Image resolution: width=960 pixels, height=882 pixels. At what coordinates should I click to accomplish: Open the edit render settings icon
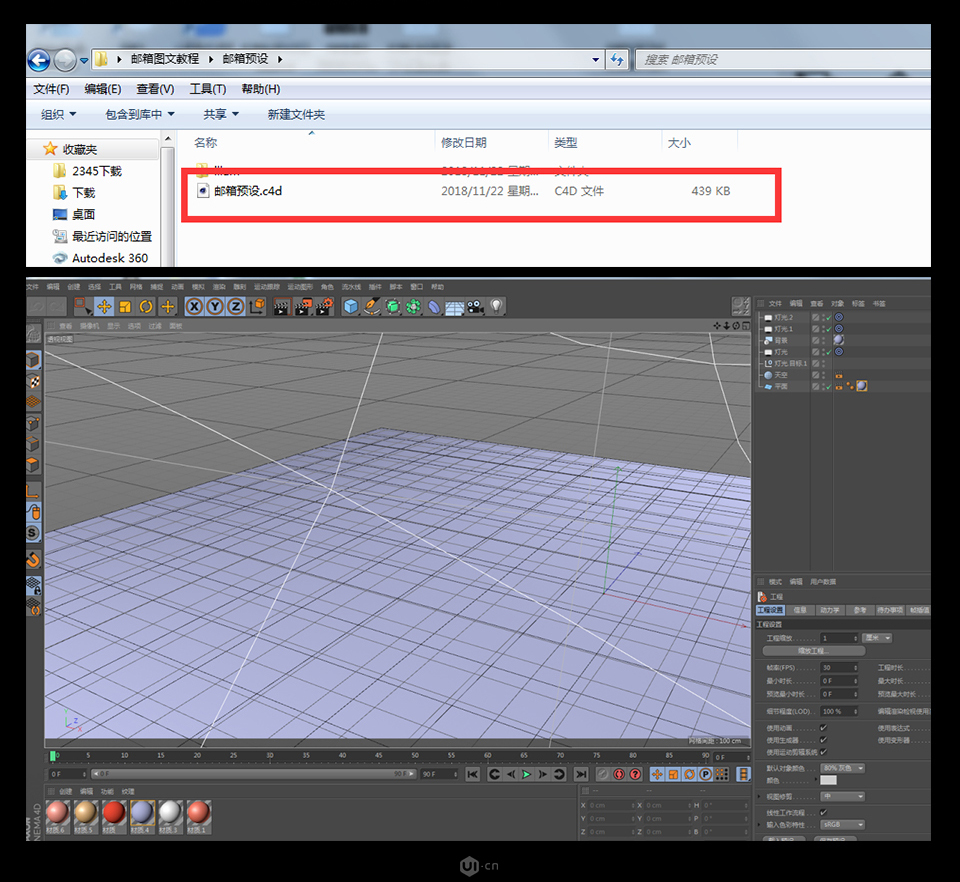point(322,306)
